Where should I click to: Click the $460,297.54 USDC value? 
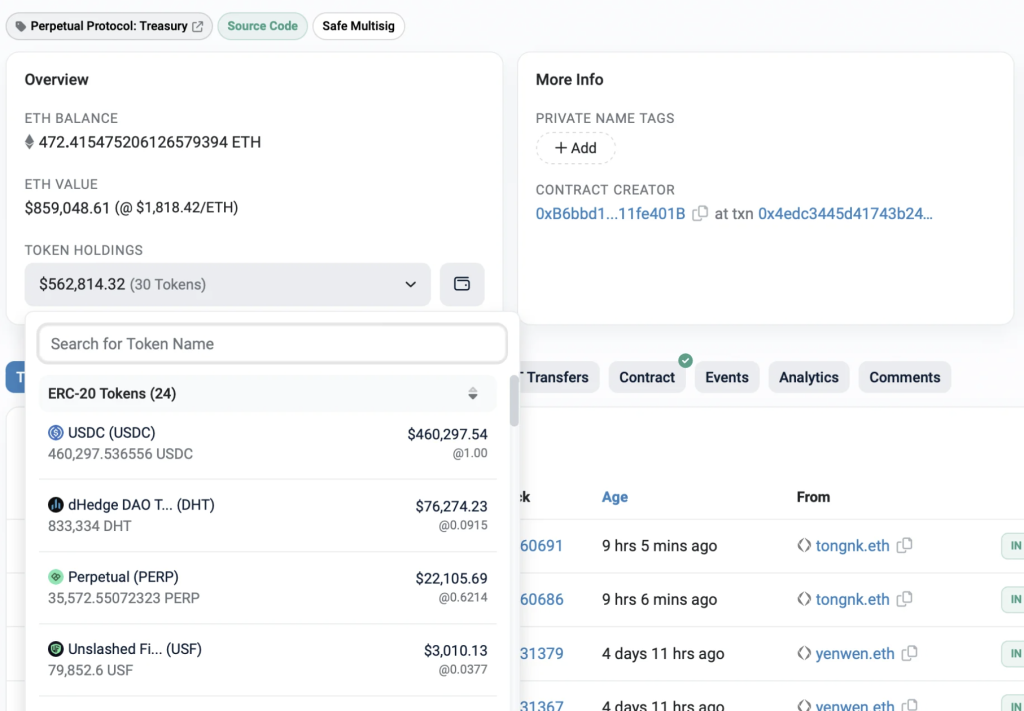click(447, 434)
